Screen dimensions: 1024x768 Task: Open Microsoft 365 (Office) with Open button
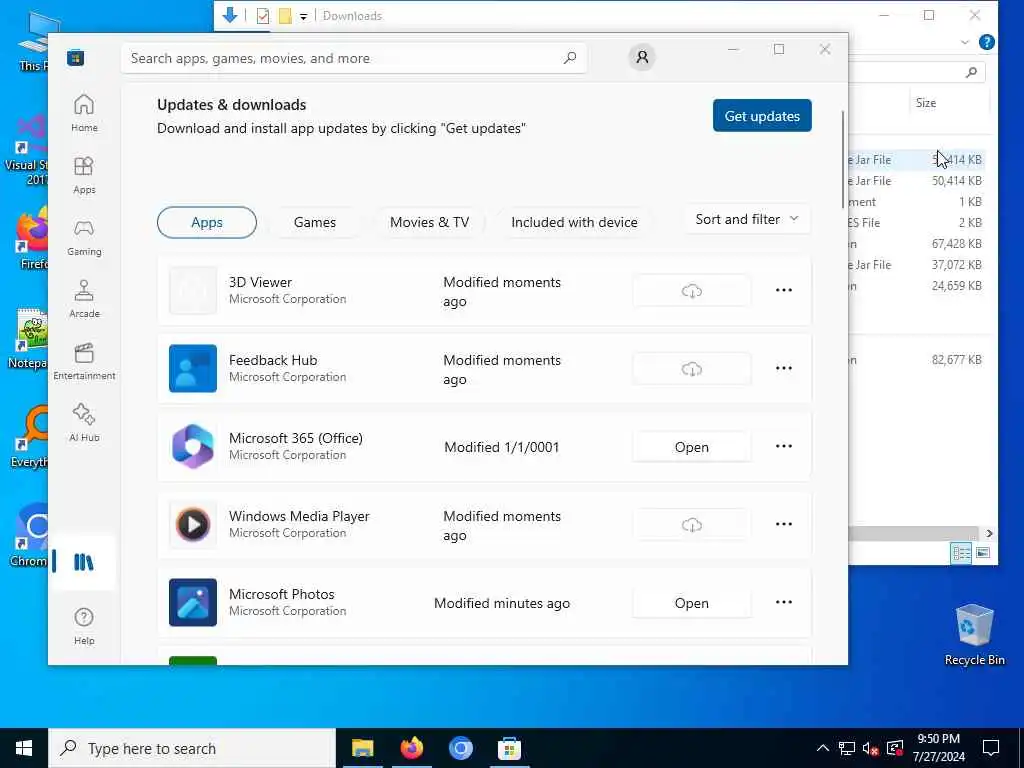[x=692, y=447]
